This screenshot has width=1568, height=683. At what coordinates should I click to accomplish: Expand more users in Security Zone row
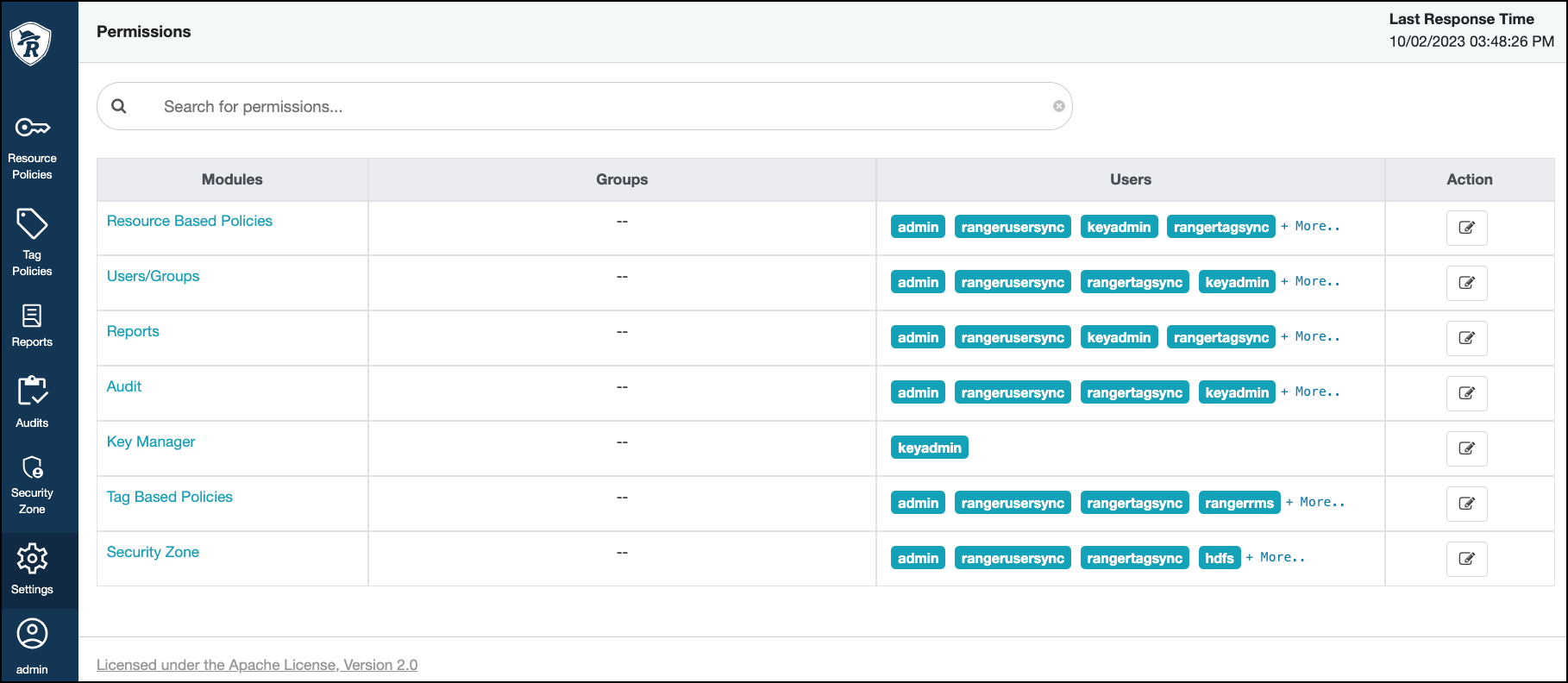click(x=1276, y=558)
